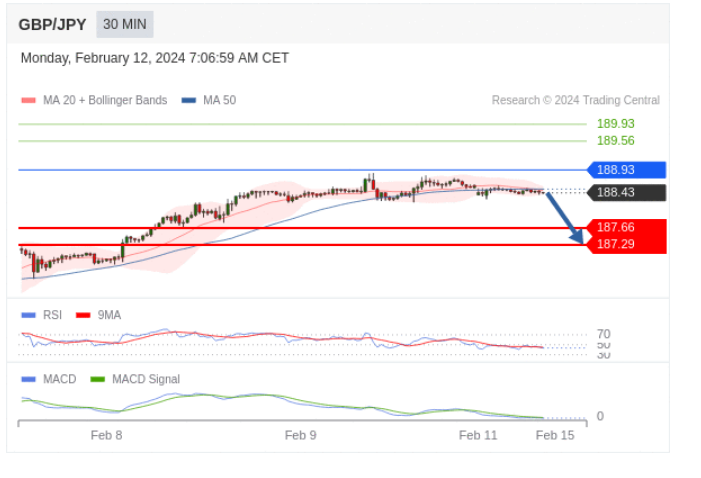Toggle the RSI legend entry
The width and height of the screenshot is (701, 478).
pyautogui.click(x=42, y=315)
